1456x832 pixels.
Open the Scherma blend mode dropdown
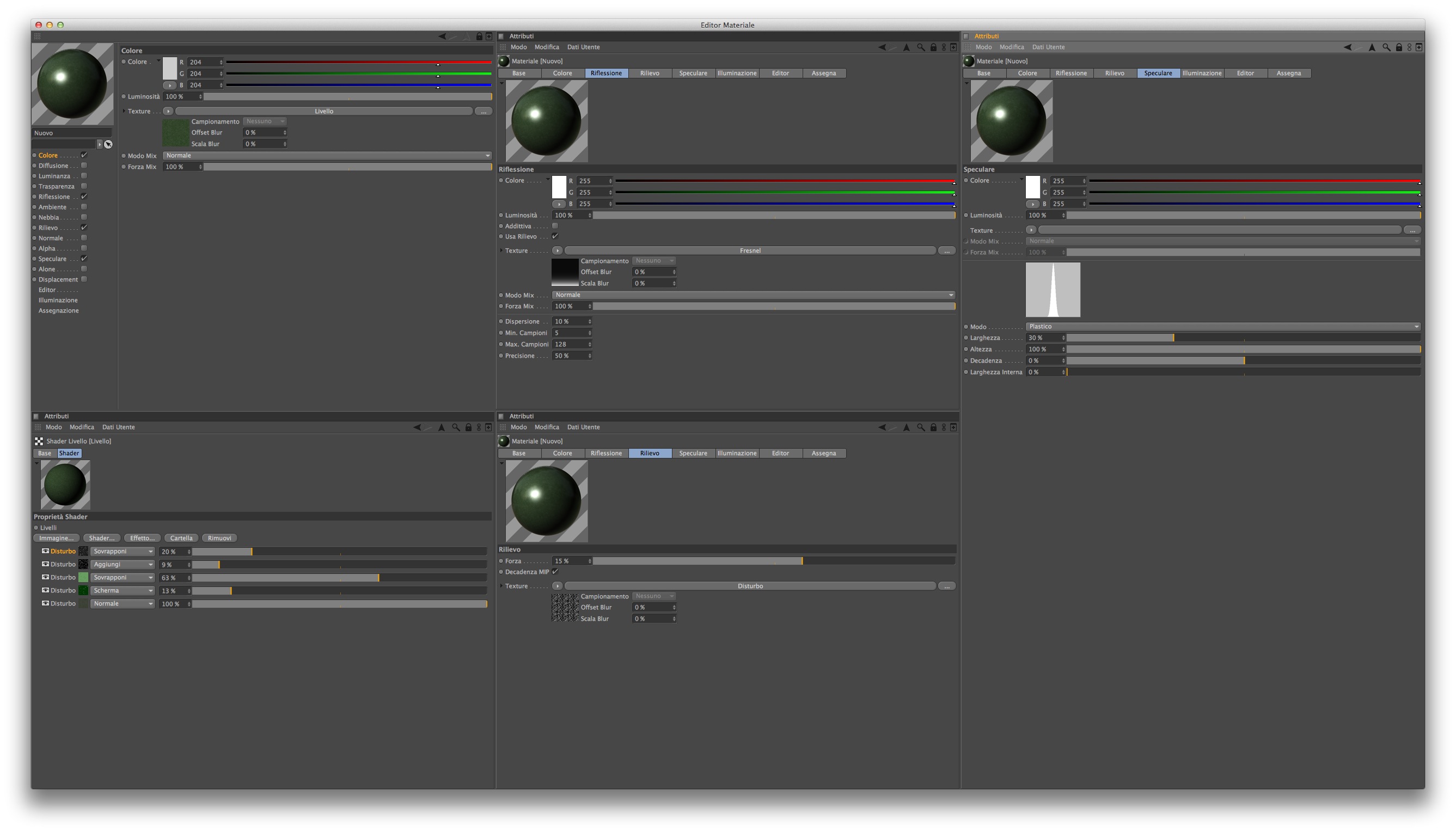pyautogui.click(x=123, y=591)
